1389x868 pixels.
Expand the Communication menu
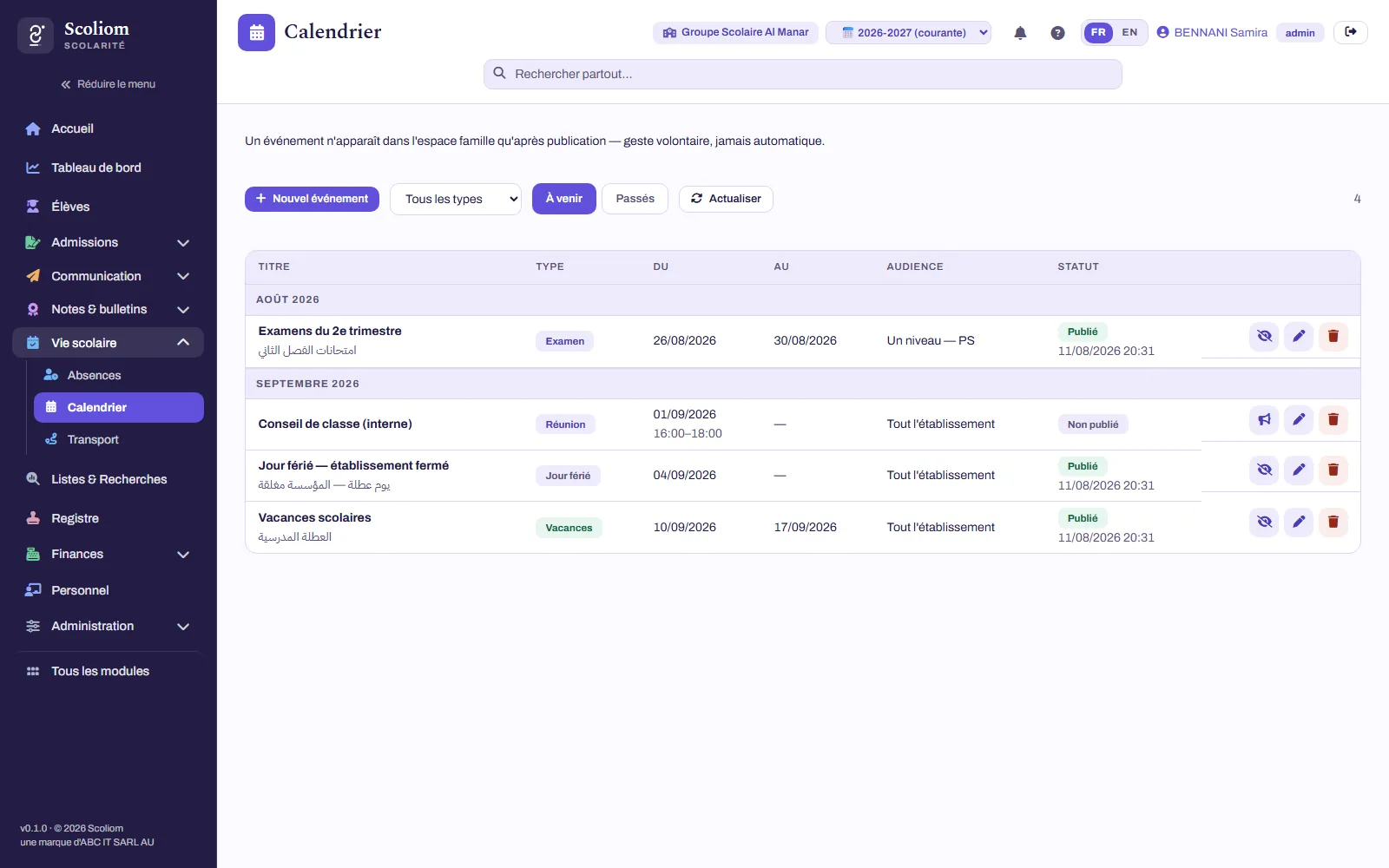(109, 276)
